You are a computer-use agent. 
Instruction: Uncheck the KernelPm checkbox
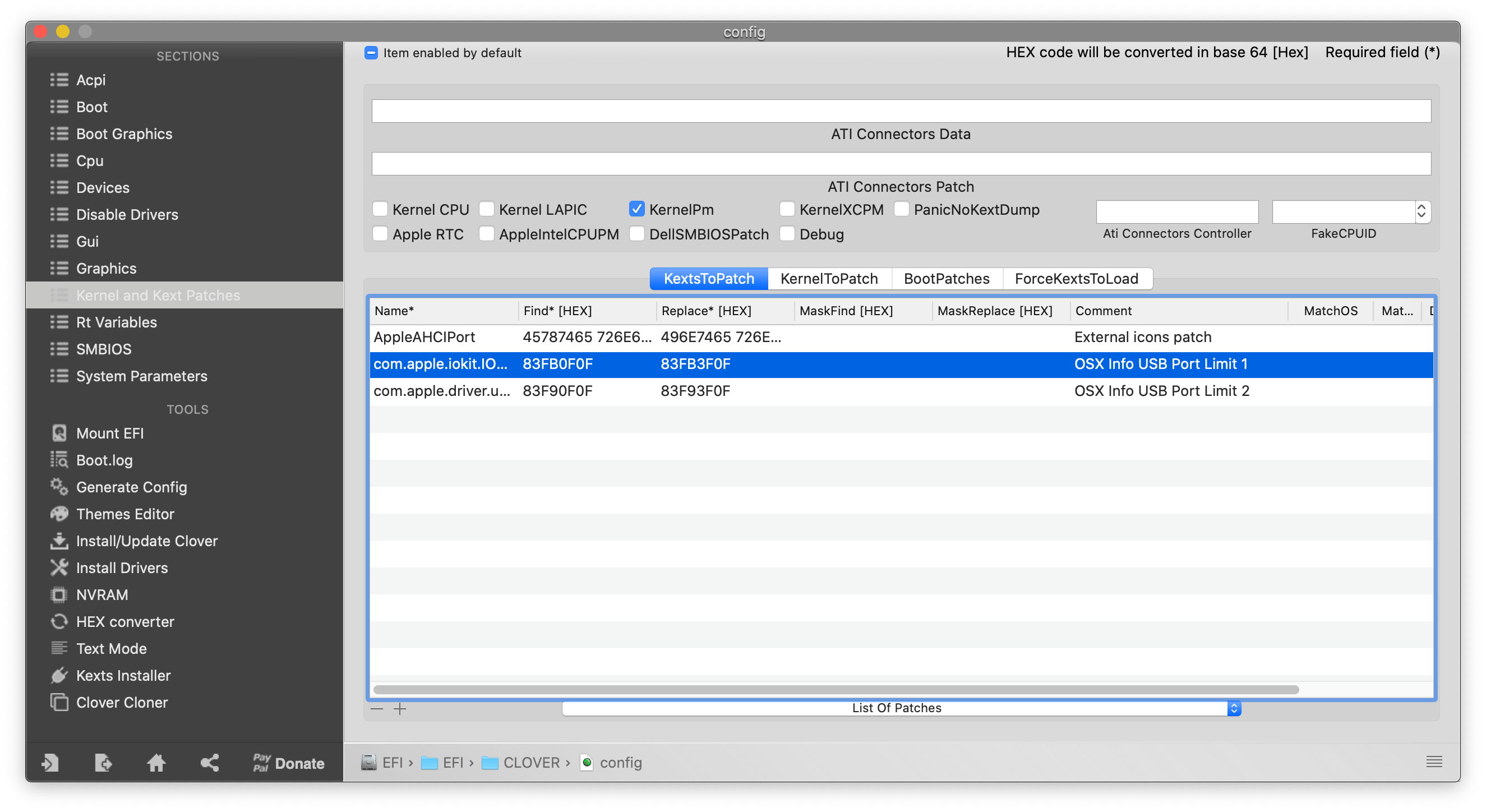pyautogui.click(x=636, y=209)
